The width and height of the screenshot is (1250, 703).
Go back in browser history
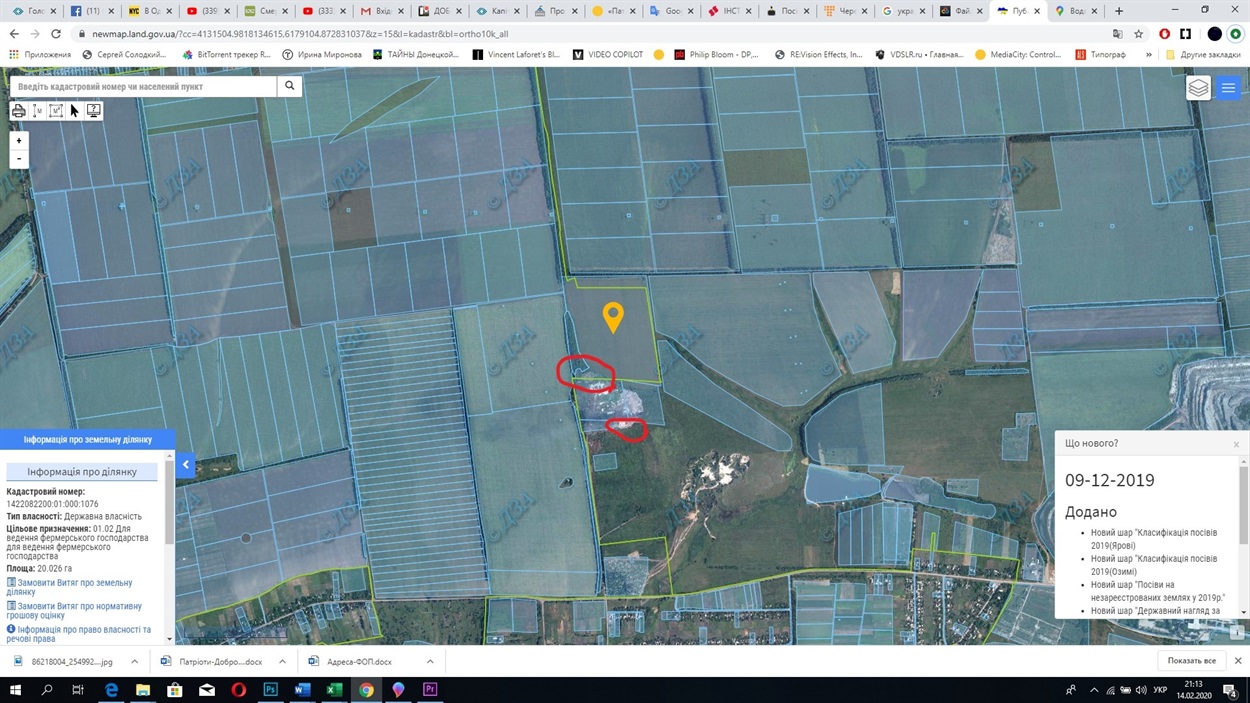[x=14, y=34]
